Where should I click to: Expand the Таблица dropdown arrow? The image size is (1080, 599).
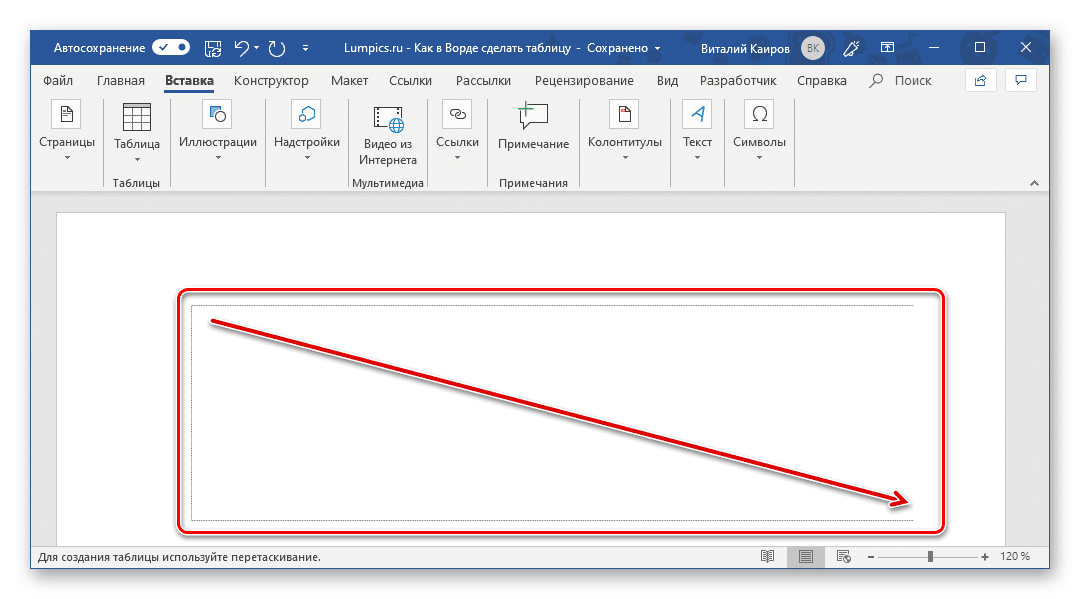coord(137,160)
